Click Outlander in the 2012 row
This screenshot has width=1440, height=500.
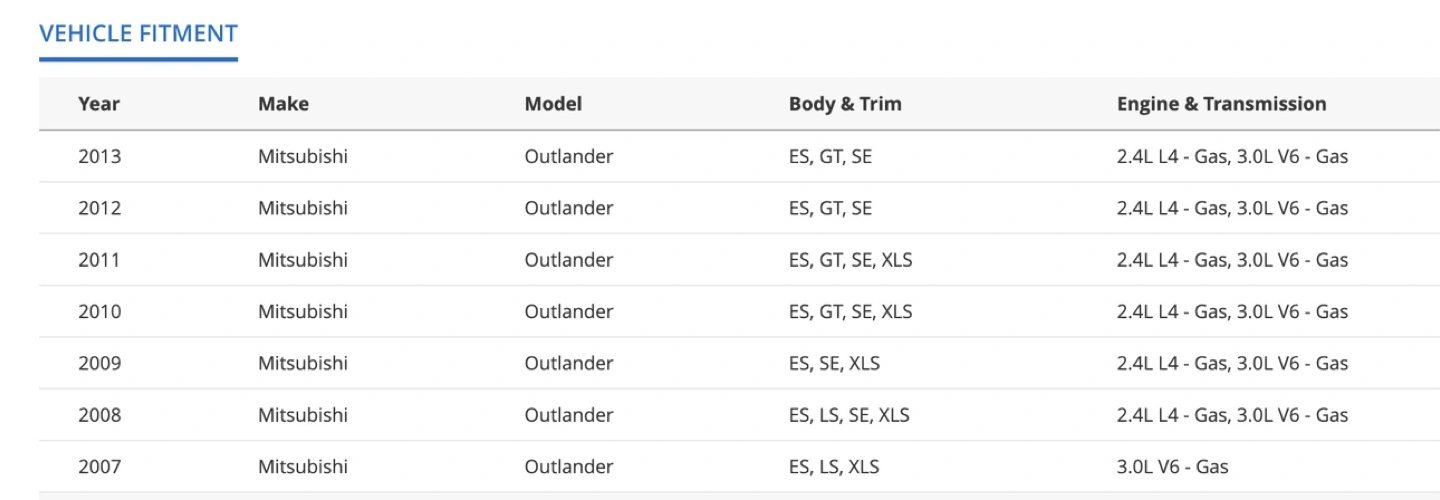pyautogui.click(x=569, y=208)
